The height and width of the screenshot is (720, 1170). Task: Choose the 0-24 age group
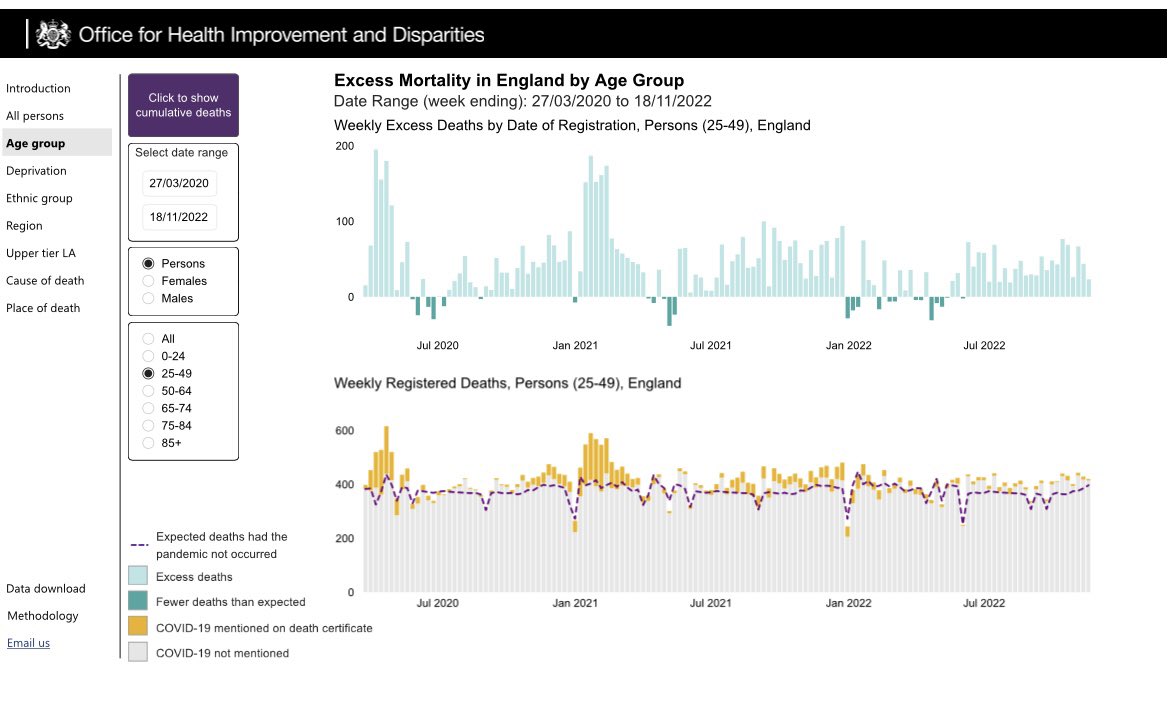tap(148, 356)
